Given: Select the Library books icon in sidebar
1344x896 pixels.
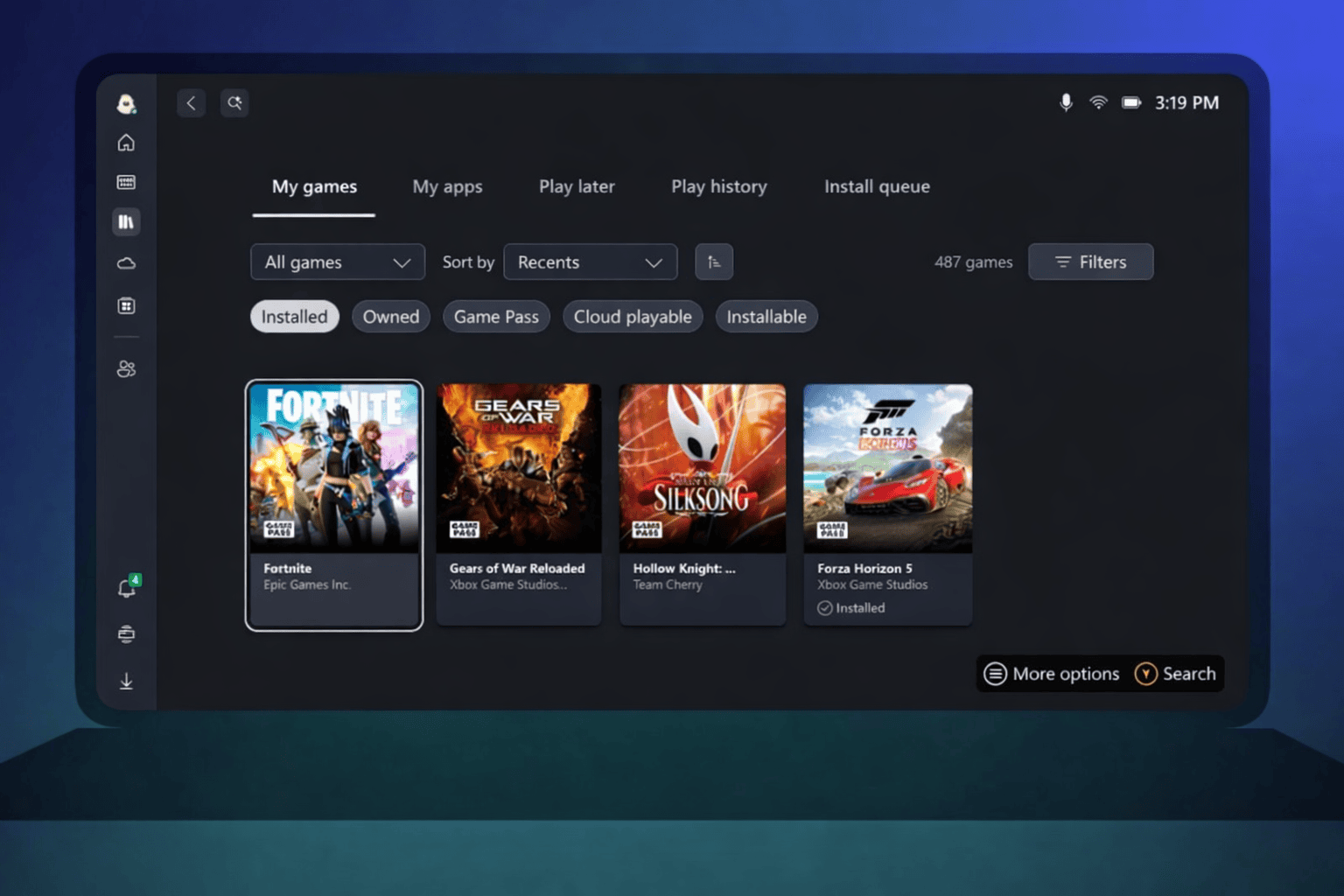Looking at the screenshot, I should click(x=126, y=222).
